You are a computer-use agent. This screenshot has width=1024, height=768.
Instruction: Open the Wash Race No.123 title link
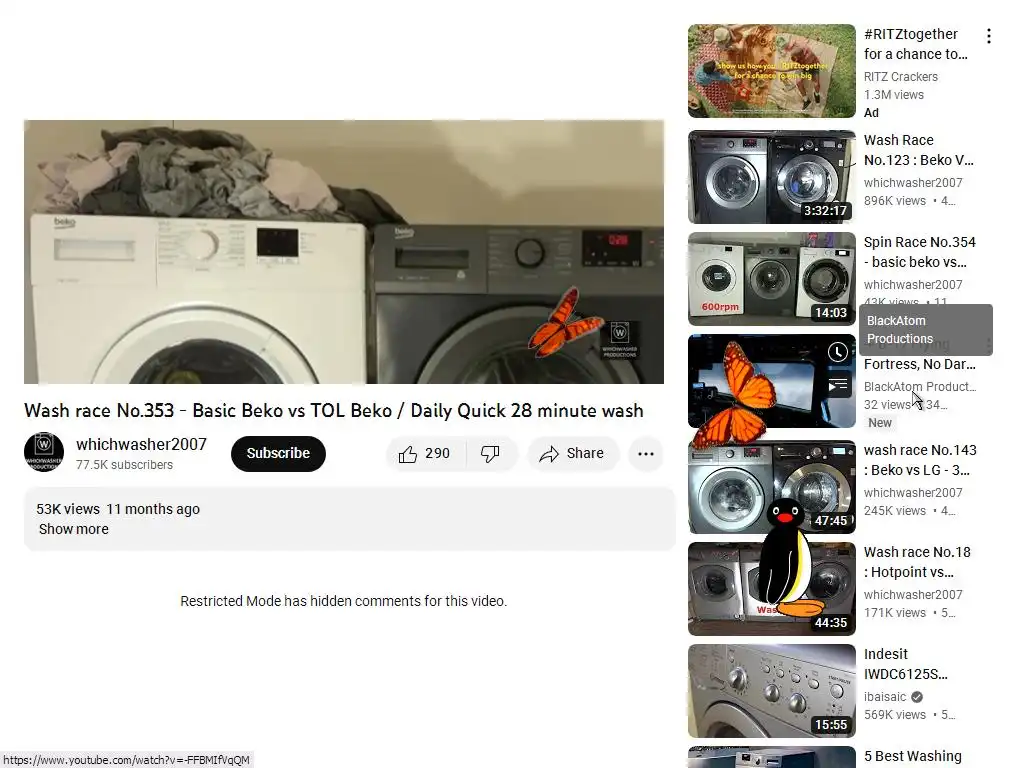click(x=919, y=150)
